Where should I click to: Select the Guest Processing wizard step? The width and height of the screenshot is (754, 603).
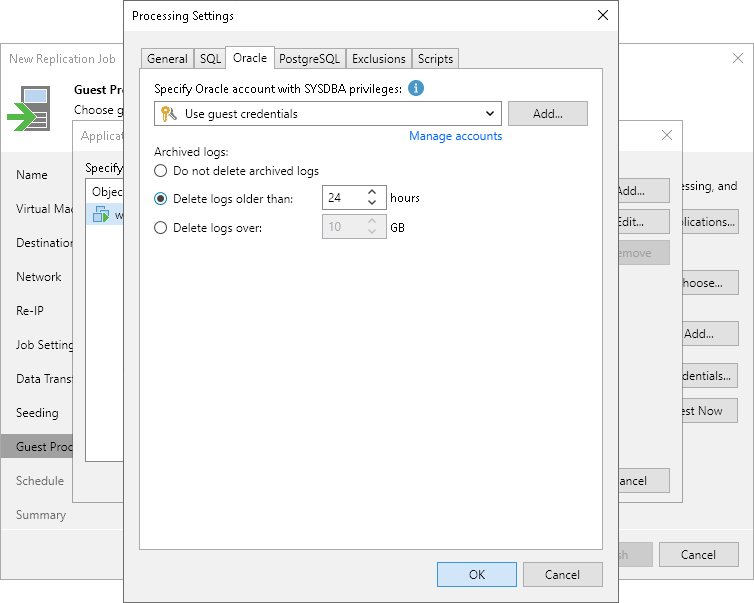coord(37,447)
